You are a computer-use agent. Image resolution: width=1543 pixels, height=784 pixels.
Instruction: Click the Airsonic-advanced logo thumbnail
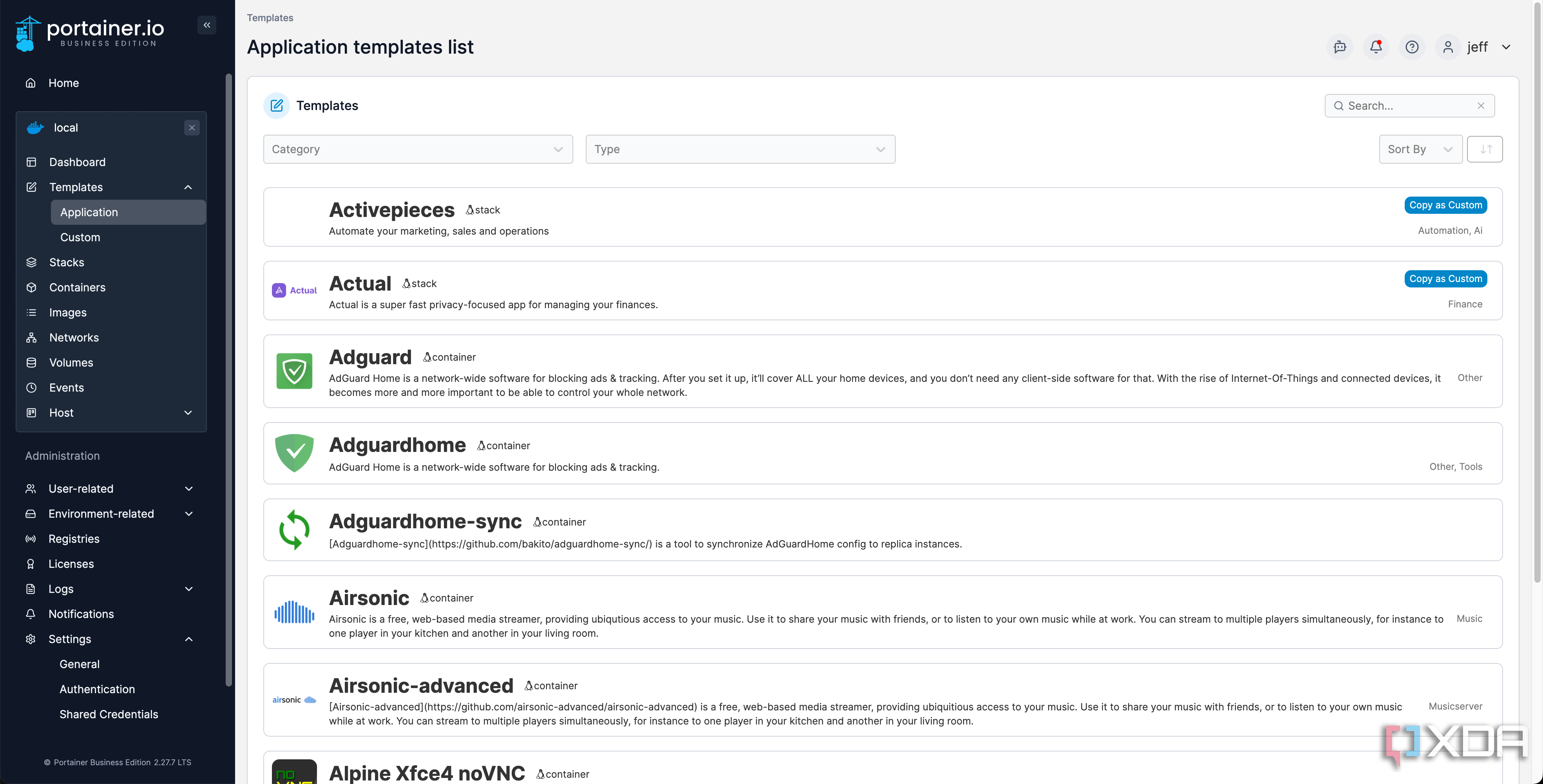click(294, 700)
